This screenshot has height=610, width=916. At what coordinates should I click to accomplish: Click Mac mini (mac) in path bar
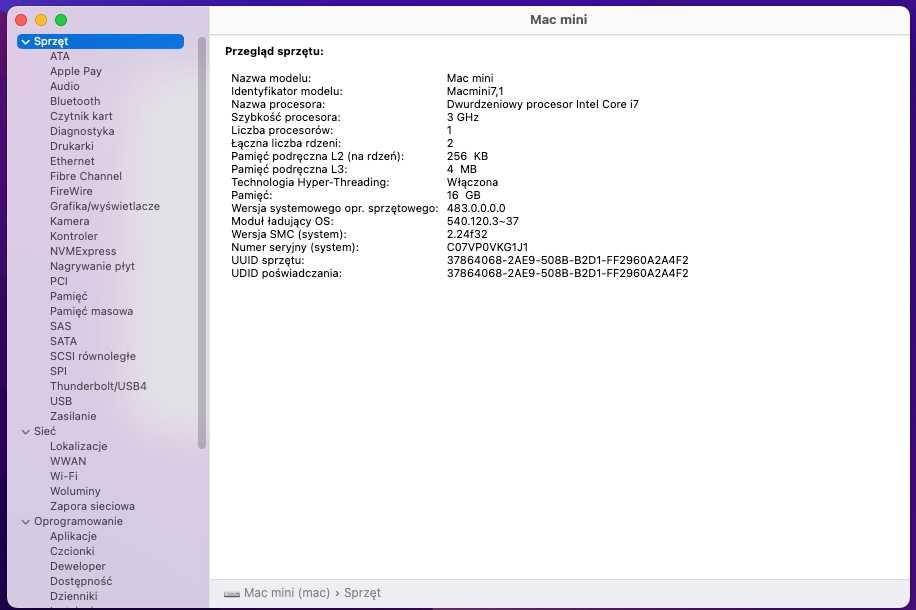287,593
